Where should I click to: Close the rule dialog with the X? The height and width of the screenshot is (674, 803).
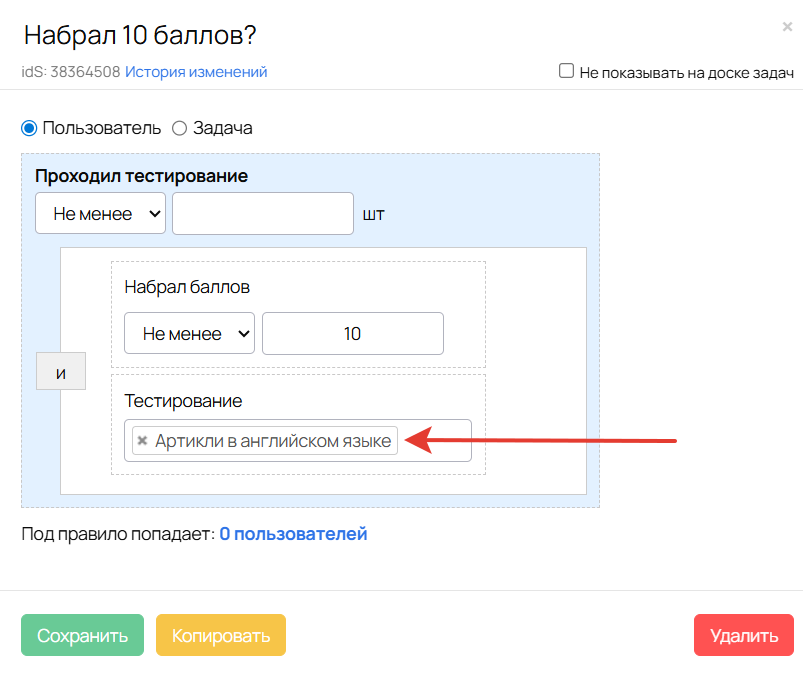click(x=787, y=27)
